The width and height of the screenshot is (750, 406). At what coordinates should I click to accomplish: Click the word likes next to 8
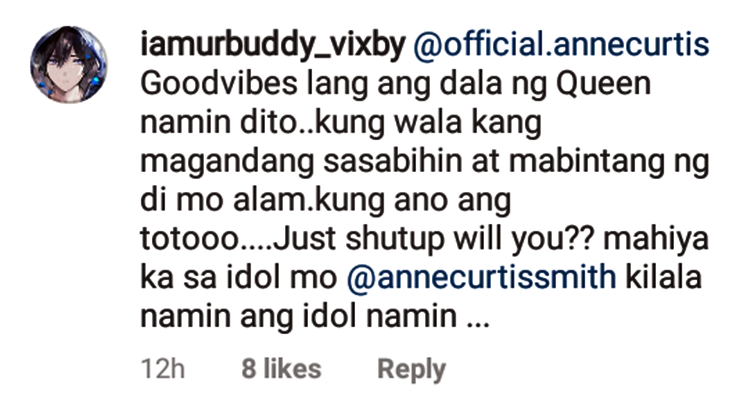[292, 369]
